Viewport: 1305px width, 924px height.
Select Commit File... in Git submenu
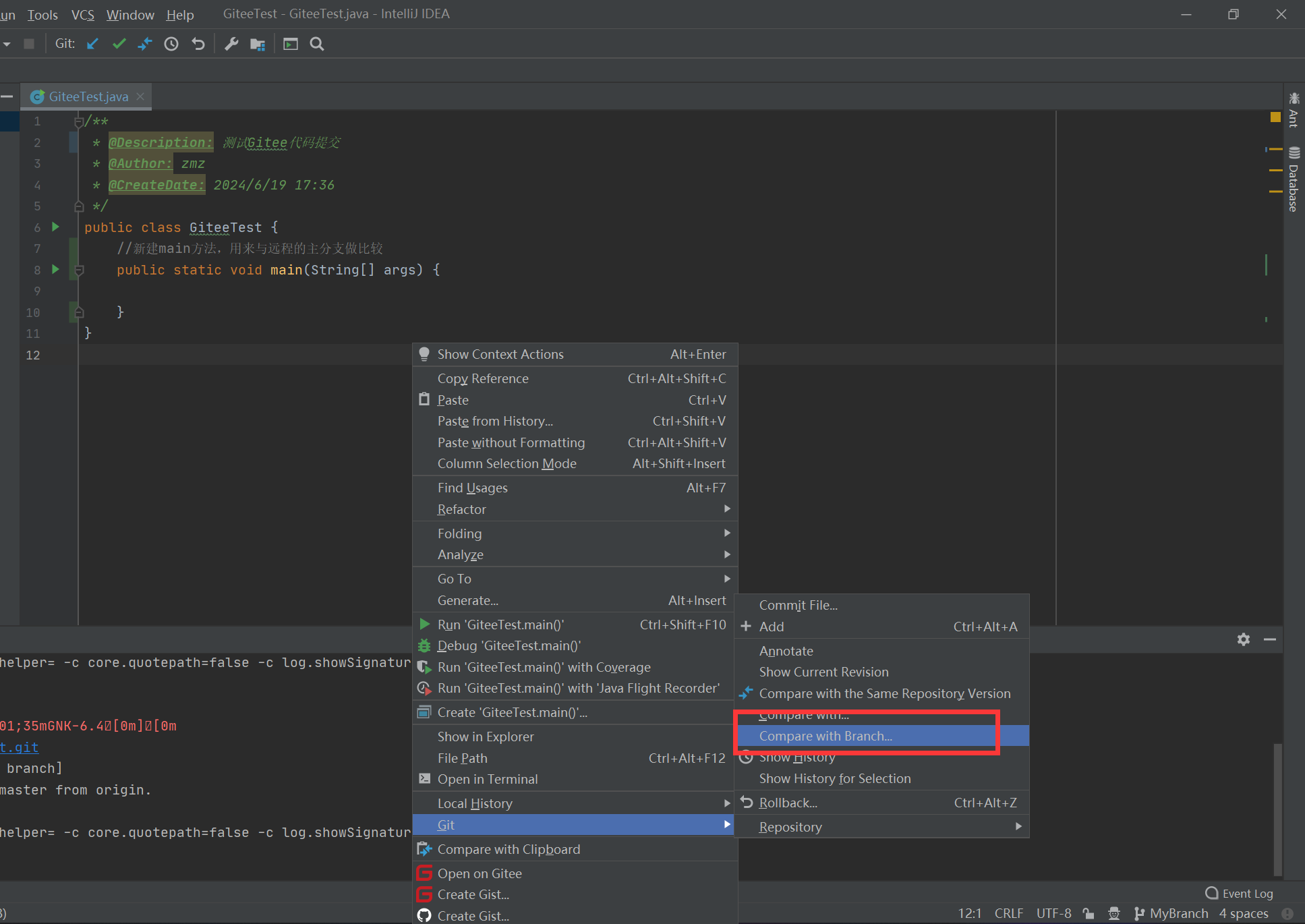[882, 605]
